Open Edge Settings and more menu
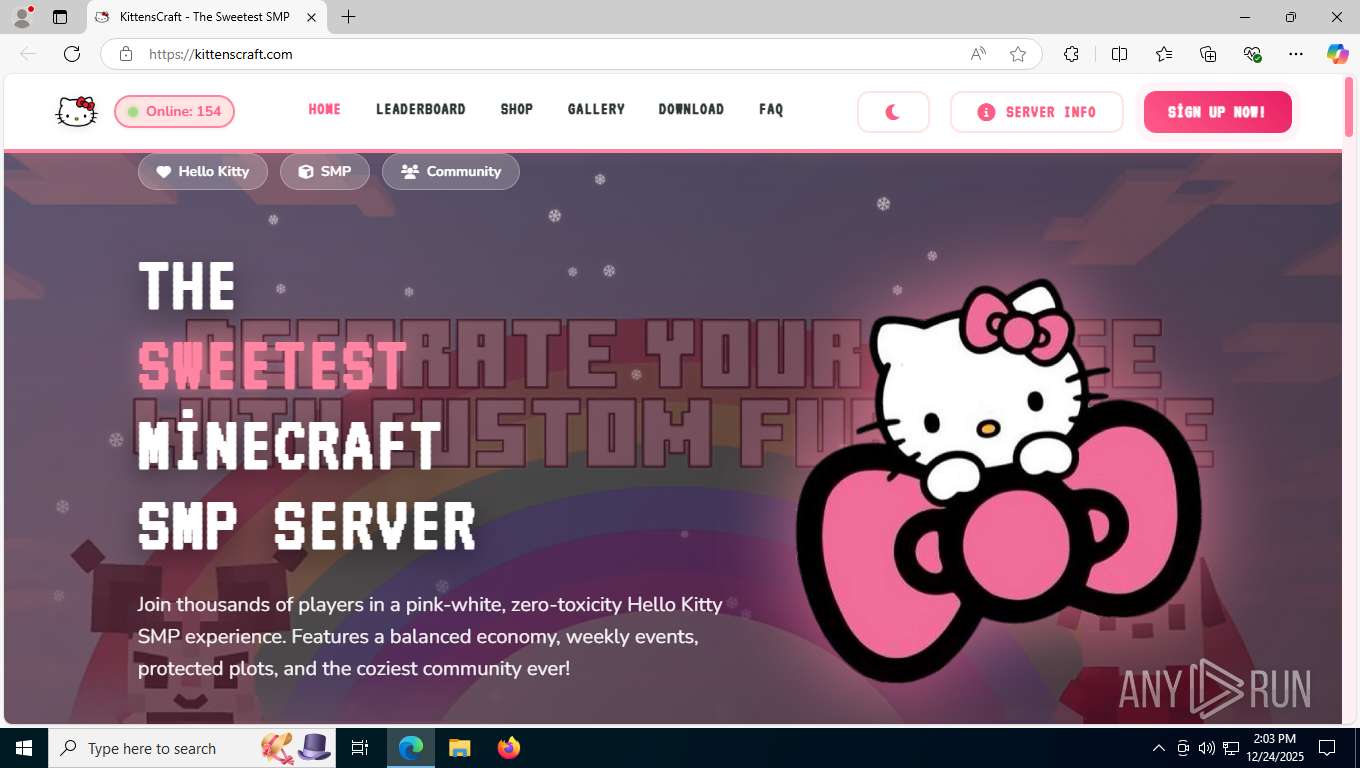1360x768 pixels. pyautogui.click(x=1296, y=54)
